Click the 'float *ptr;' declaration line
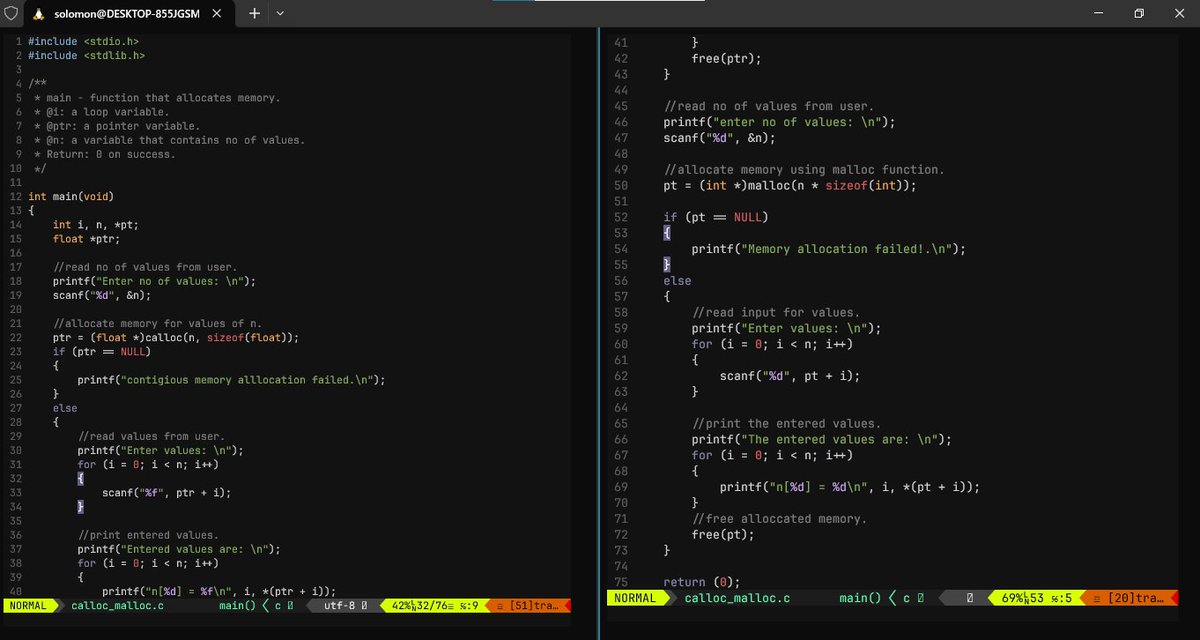Screen dimensions: 1200x640 point(86,239)
